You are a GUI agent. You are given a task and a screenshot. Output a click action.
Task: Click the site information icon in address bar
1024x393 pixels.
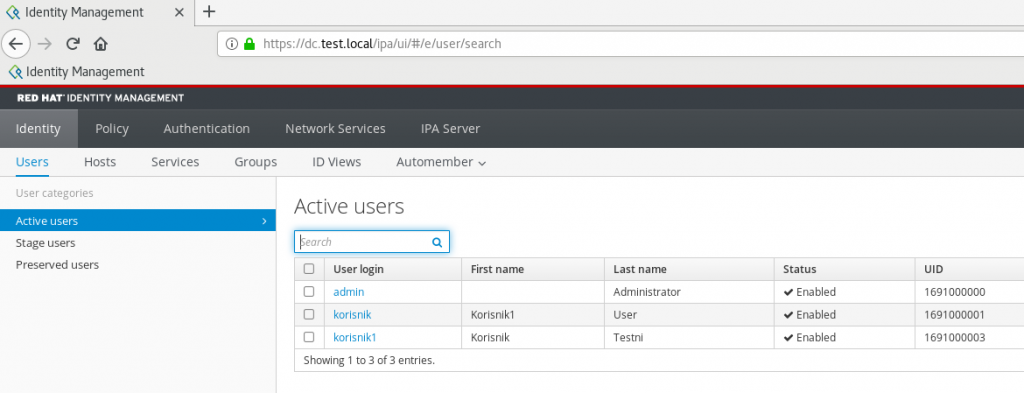231,44
